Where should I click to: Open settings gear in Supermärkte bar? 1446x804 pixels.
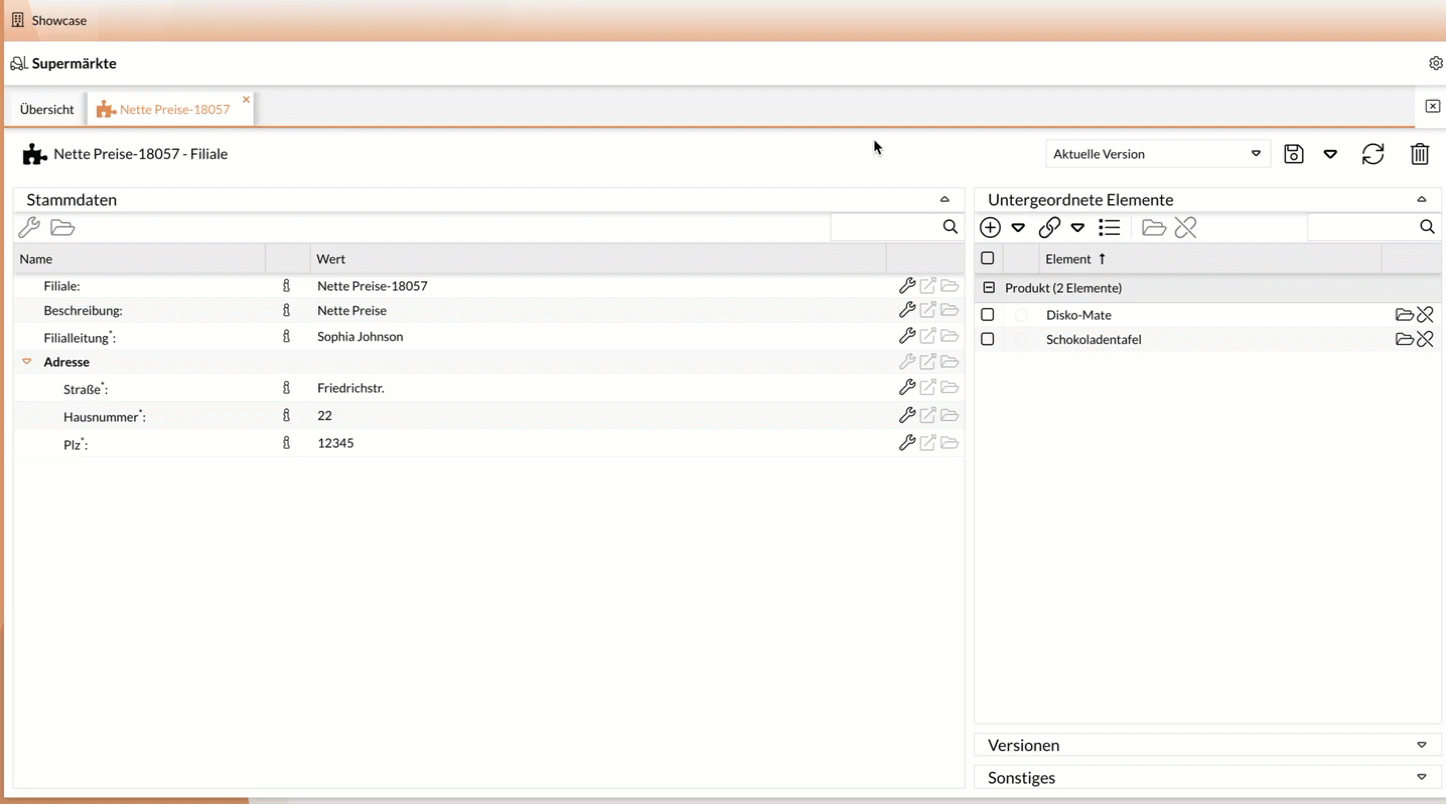click(1436, 63)
